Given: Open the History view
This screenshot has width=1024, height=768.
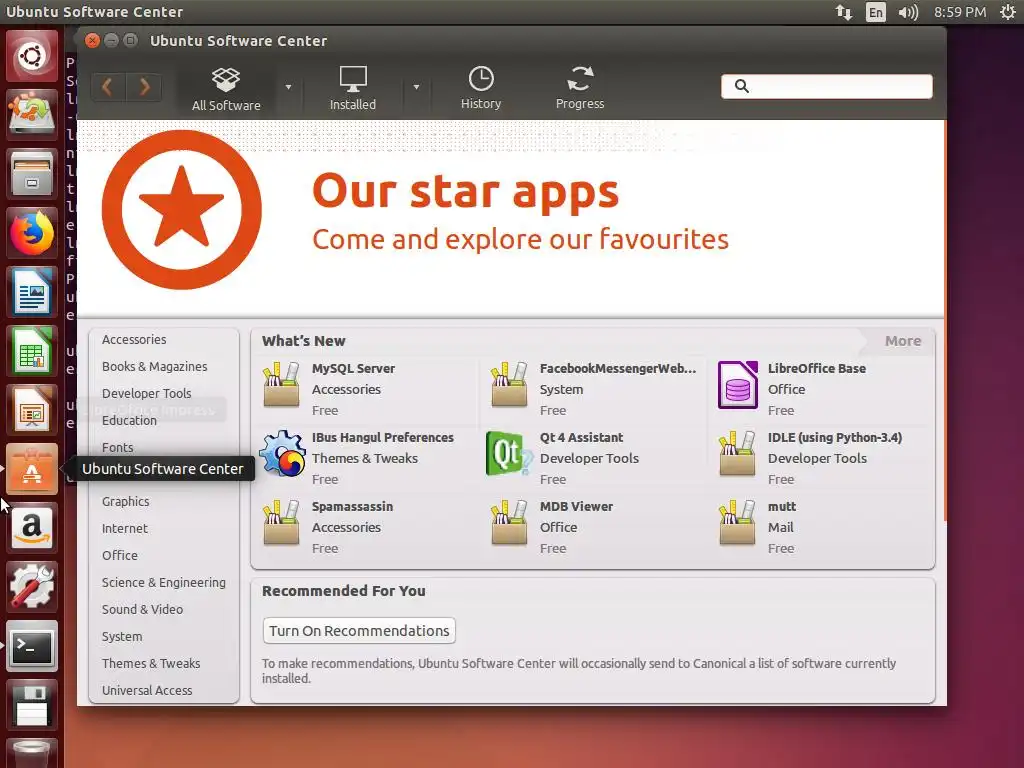Looking at the screenshot, I should click(481, 88).
